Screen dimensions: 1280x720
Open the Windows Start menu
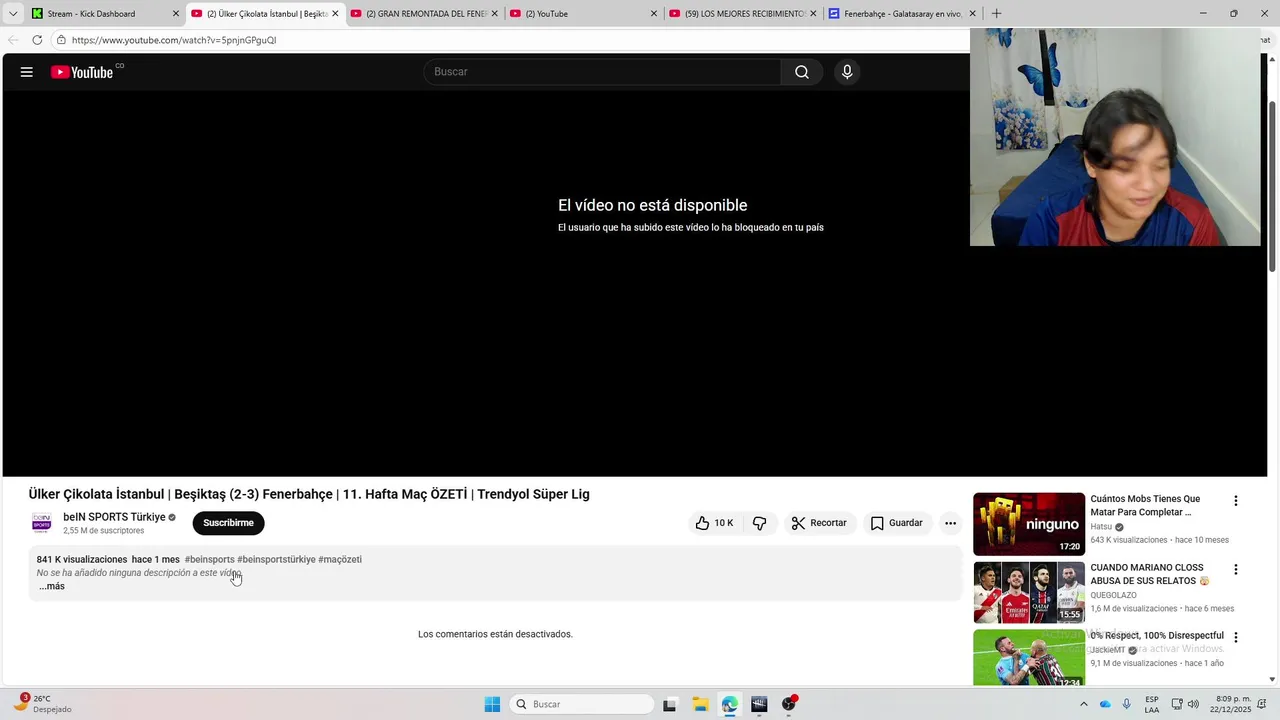point(492,704)
